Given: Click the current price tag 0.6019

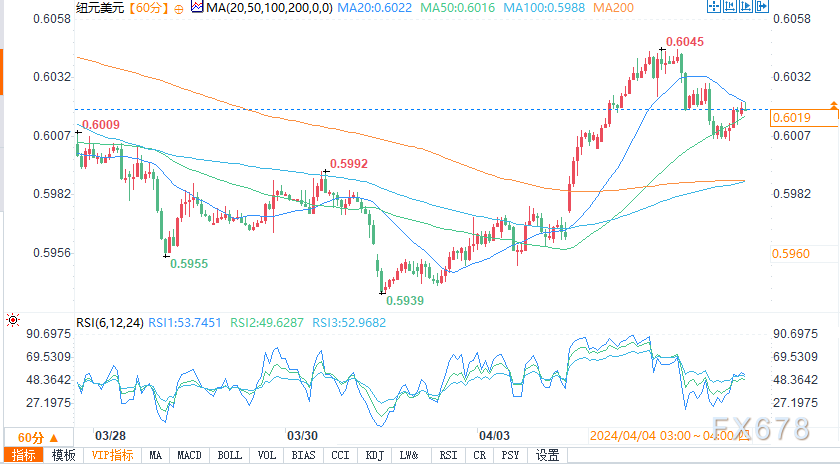Looking at the screenshot, I should point(804,118).
